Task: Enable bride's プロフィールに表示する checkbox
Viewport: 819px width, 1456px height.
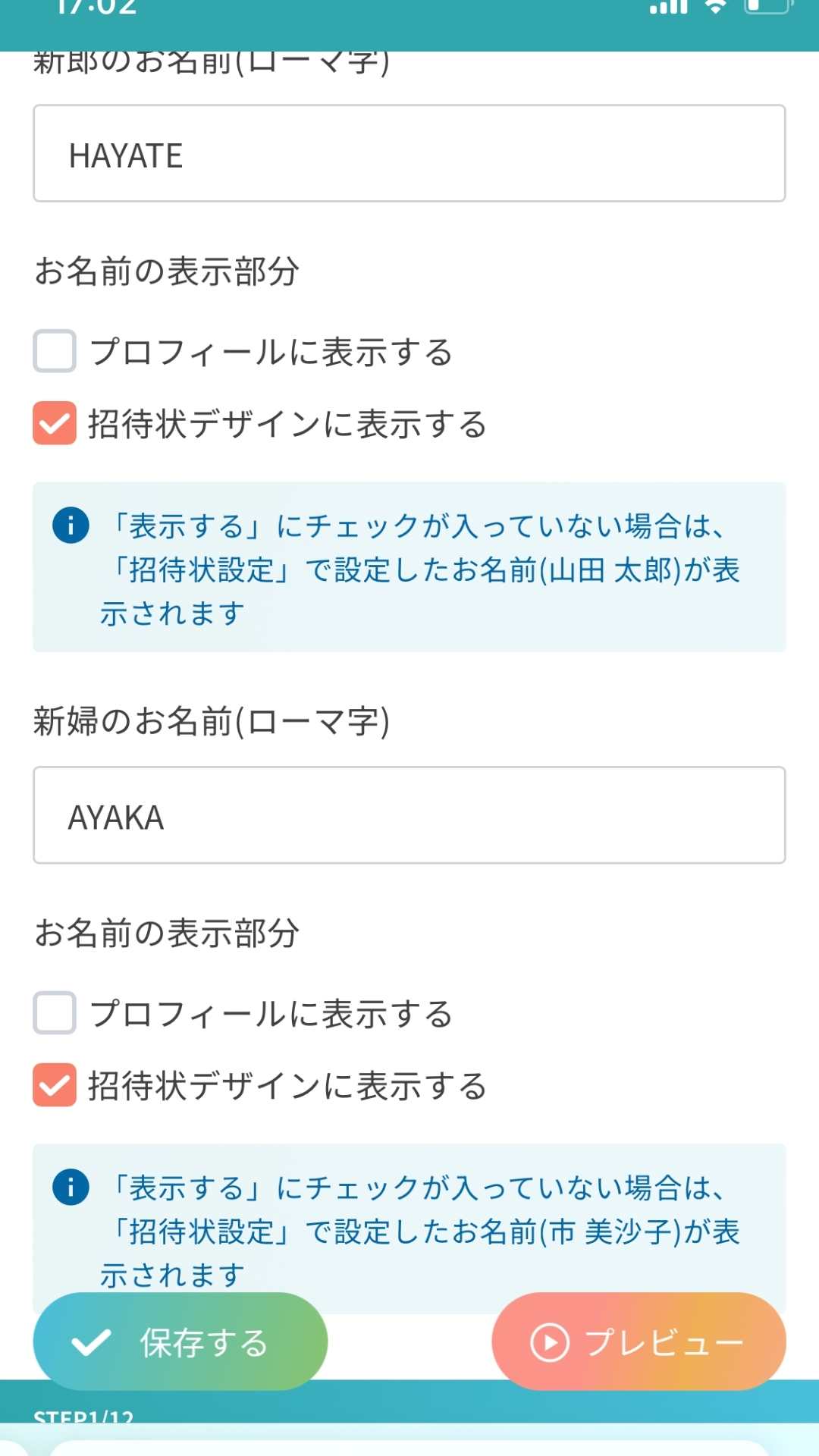Action: pos(55,1013)
